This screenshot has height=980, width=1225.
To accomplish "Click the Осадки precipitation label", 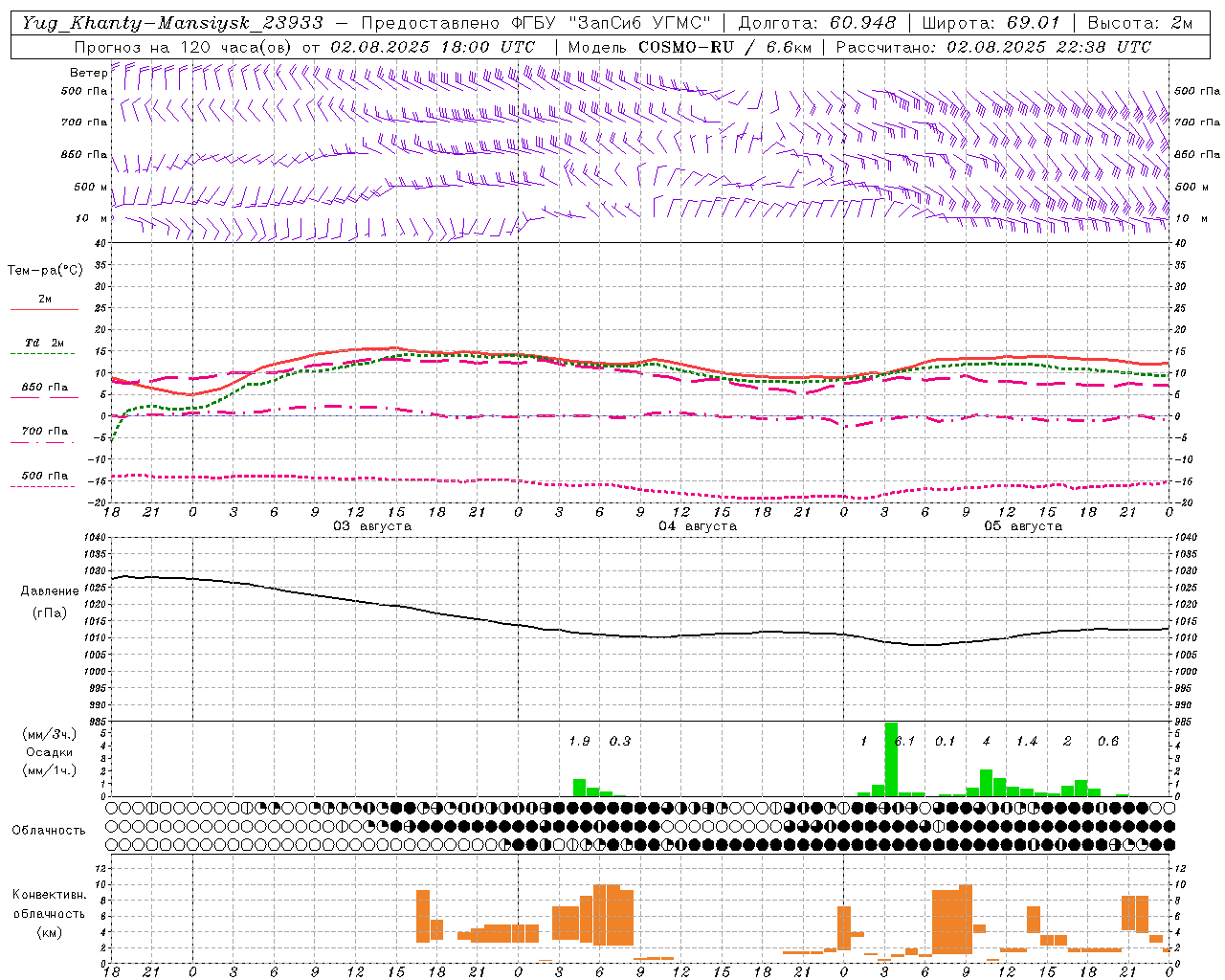I will 49,752.
